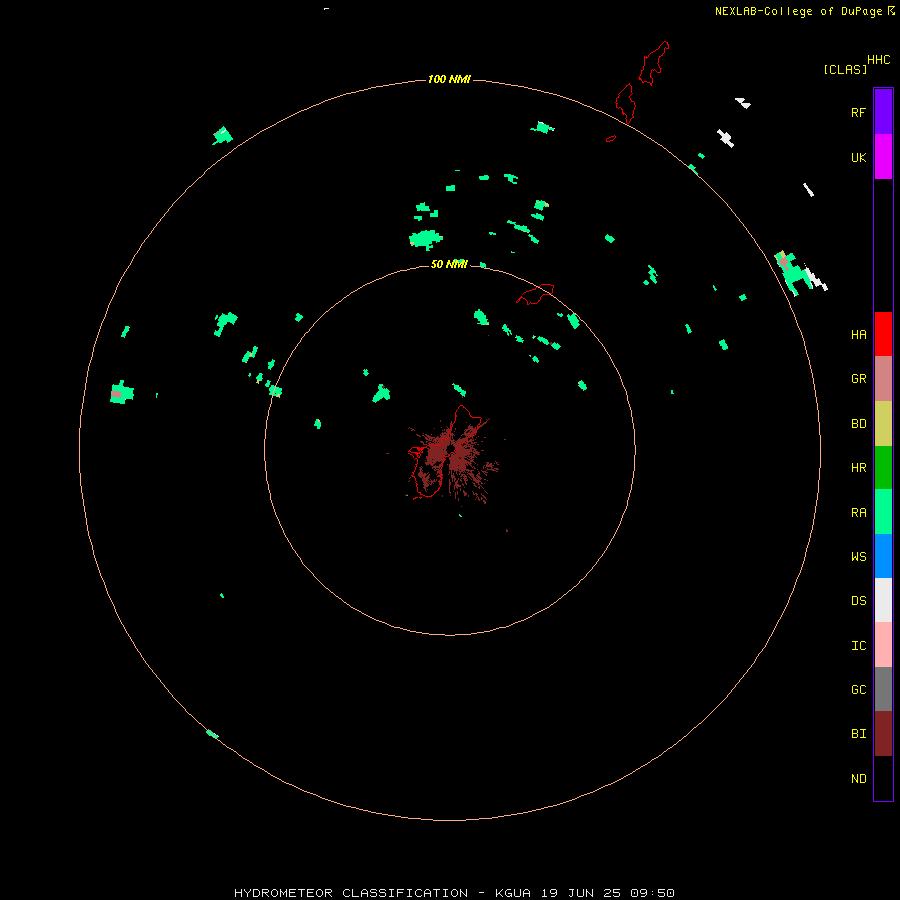This screenshot has width=900, height=900.
Task: Click the [CLAS] label
Action: [x=845, y=69]
